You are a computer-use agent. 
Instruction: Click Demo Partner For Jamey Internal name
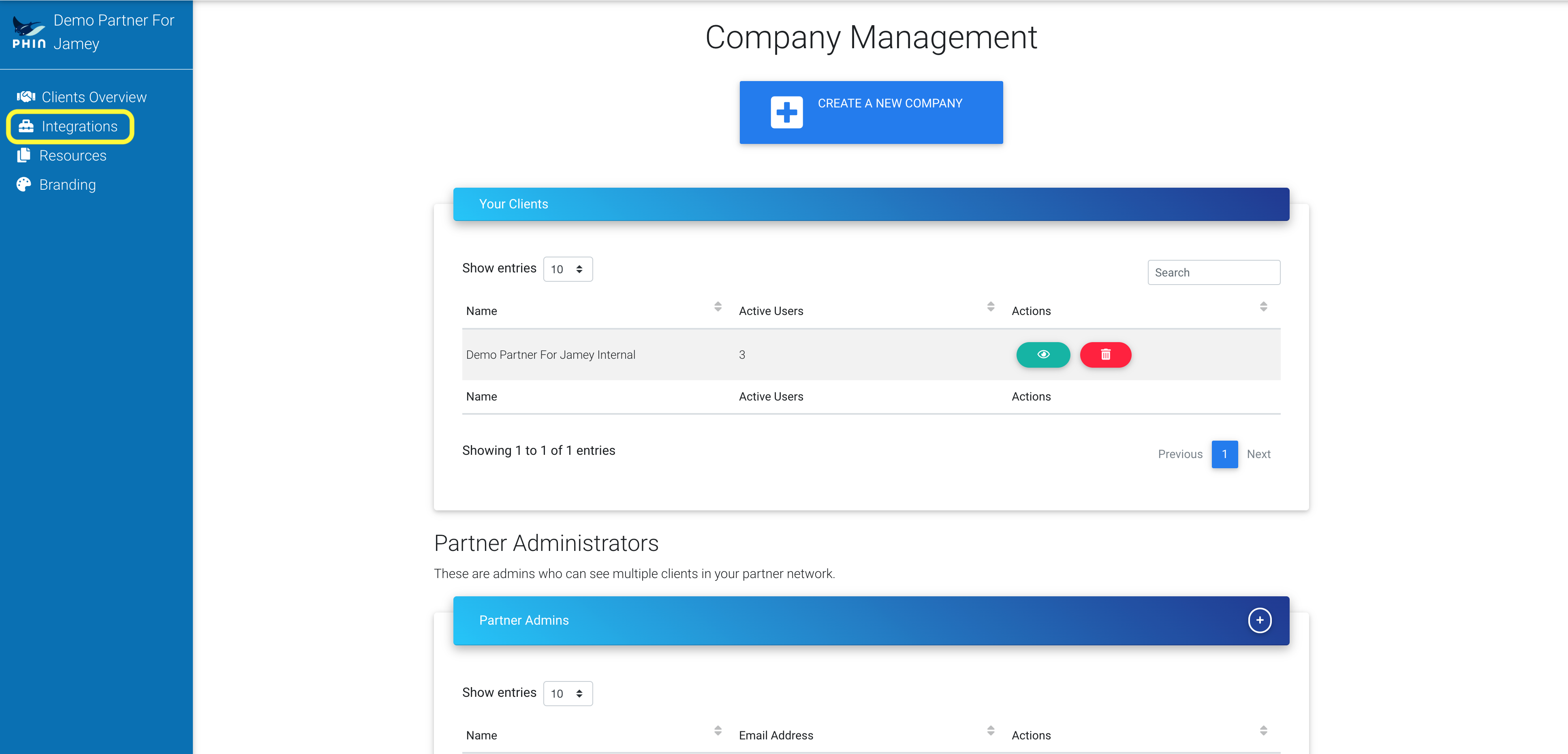(550, 355)
